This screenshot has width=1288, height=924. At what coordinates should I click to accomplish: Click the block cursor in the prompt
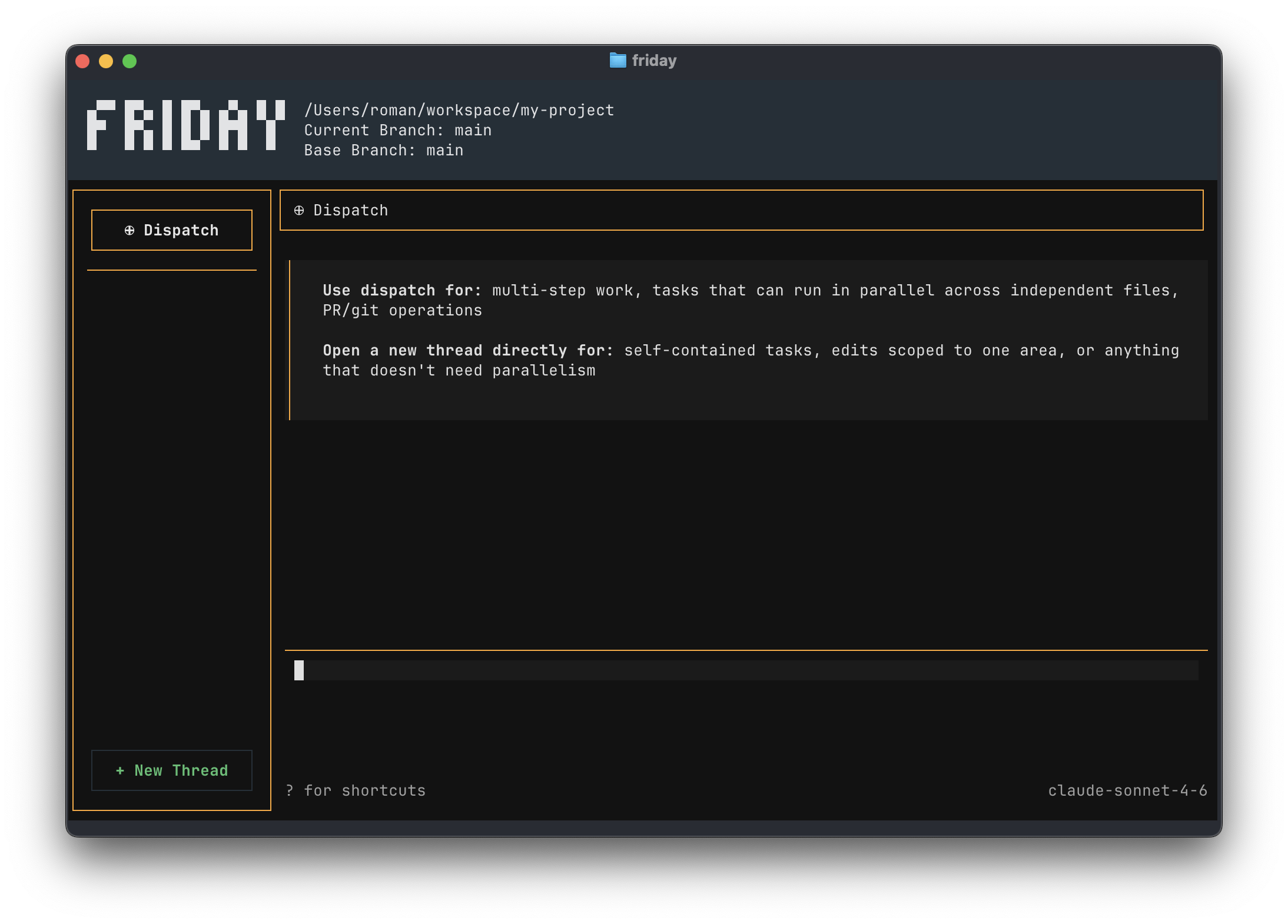tap(299, 670)
